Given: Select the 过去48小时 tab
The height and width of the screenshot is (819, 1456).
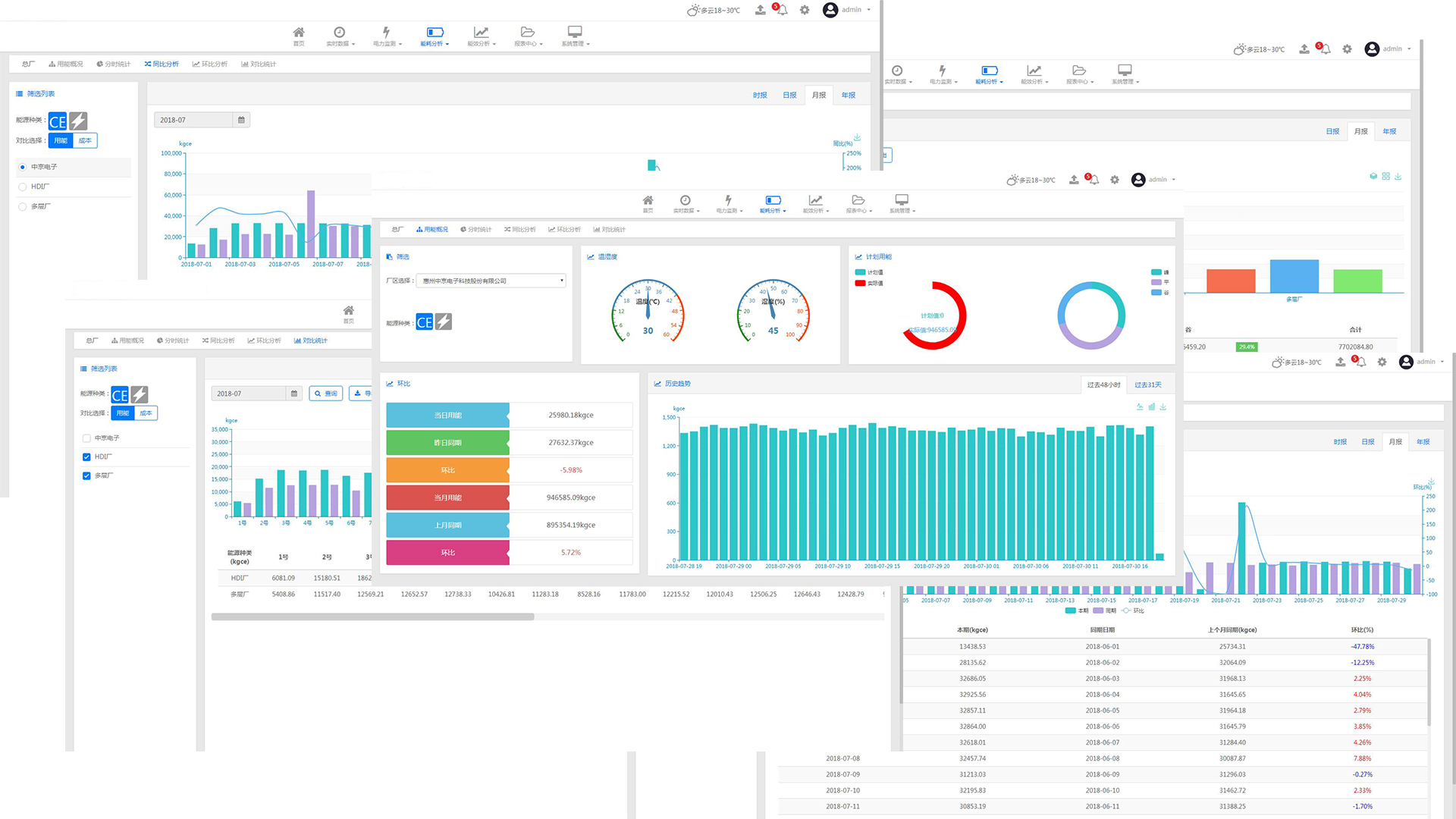Looking at the screenshot, I should coord(1103,384).
